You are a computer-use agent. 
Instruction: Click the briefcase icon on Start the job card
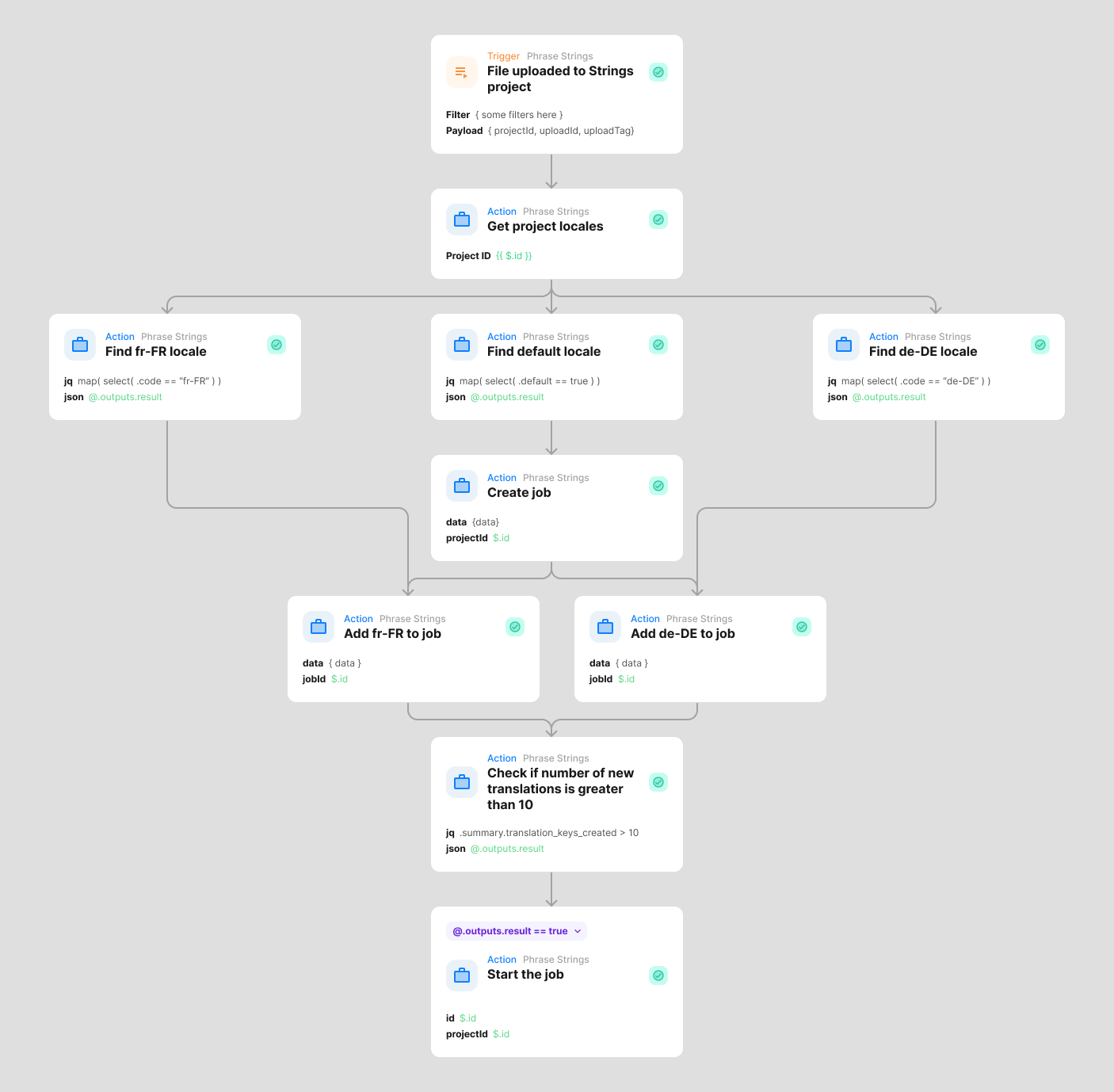pyautogui.click(x=461, y=976)
